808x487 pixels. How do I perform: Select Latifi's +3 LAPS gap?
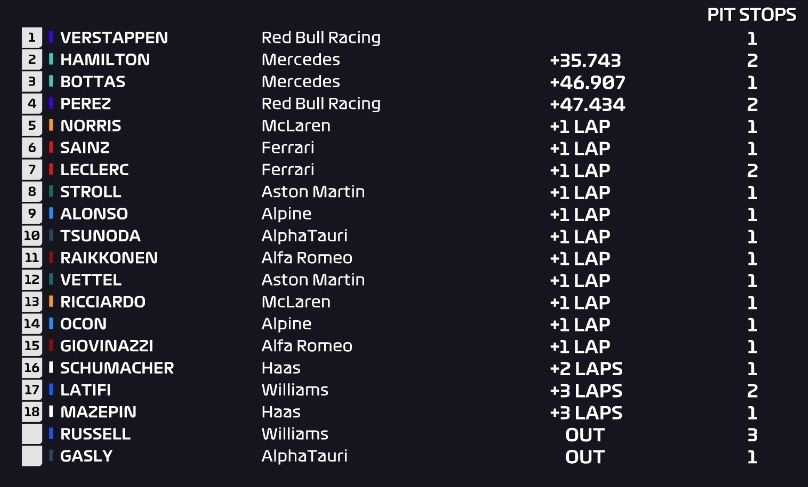[586, 391]
